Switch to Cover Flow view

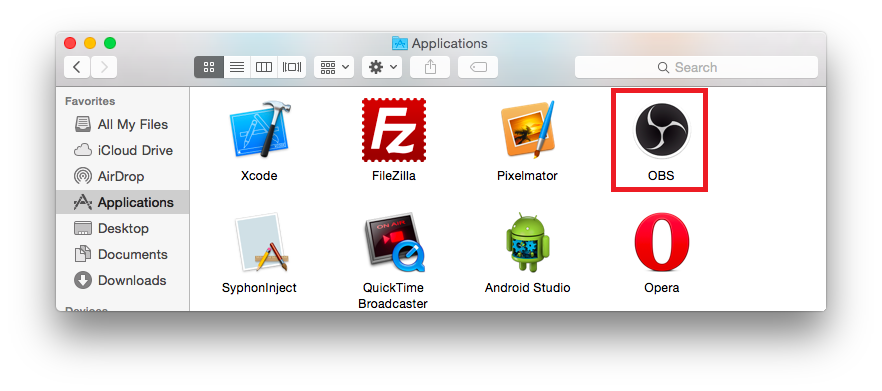(292, 68)
